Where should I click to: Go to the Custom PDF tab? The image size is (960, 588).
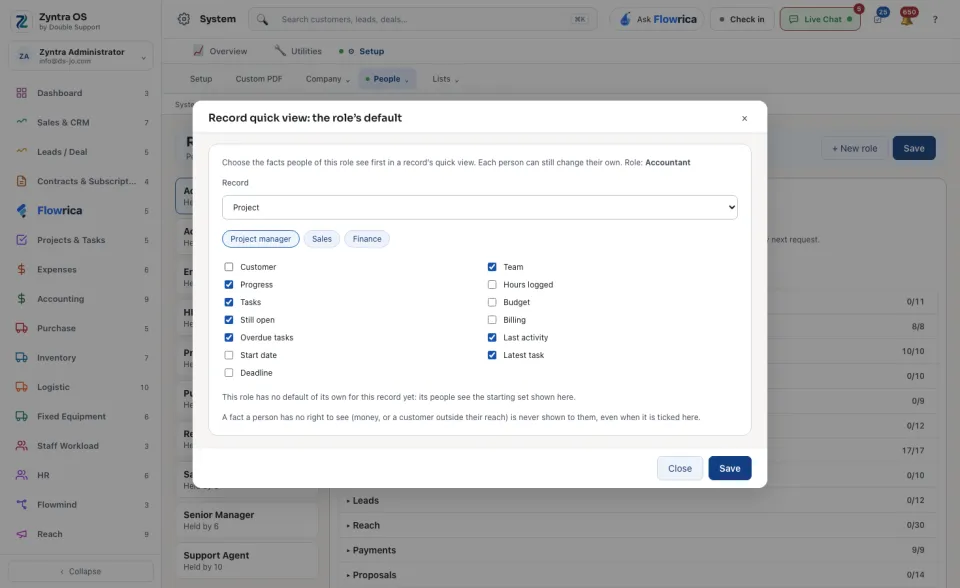(259, 79)
